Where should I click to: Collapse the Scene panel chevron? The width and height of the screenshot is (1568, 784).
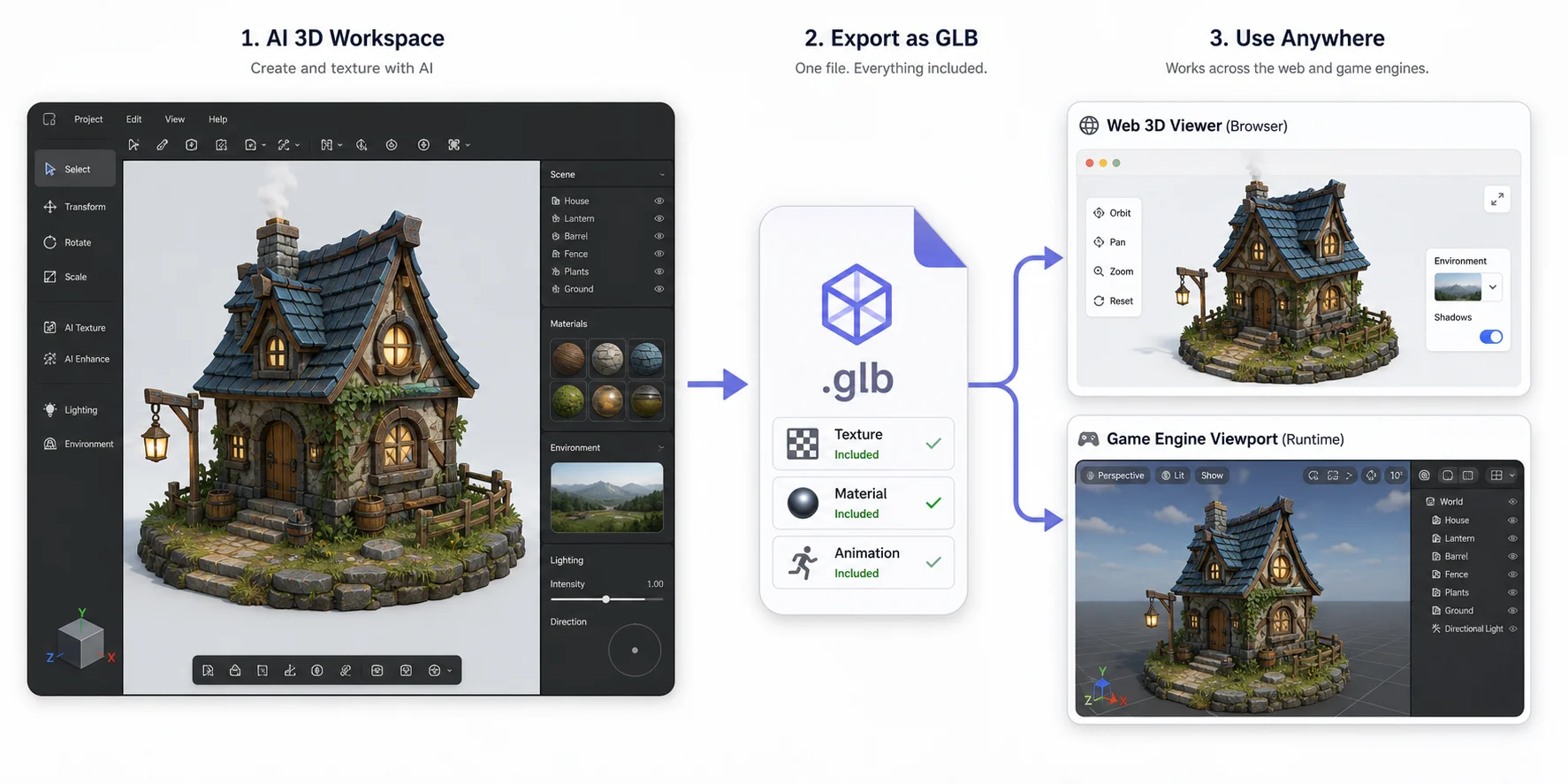(x=661, y=175)
